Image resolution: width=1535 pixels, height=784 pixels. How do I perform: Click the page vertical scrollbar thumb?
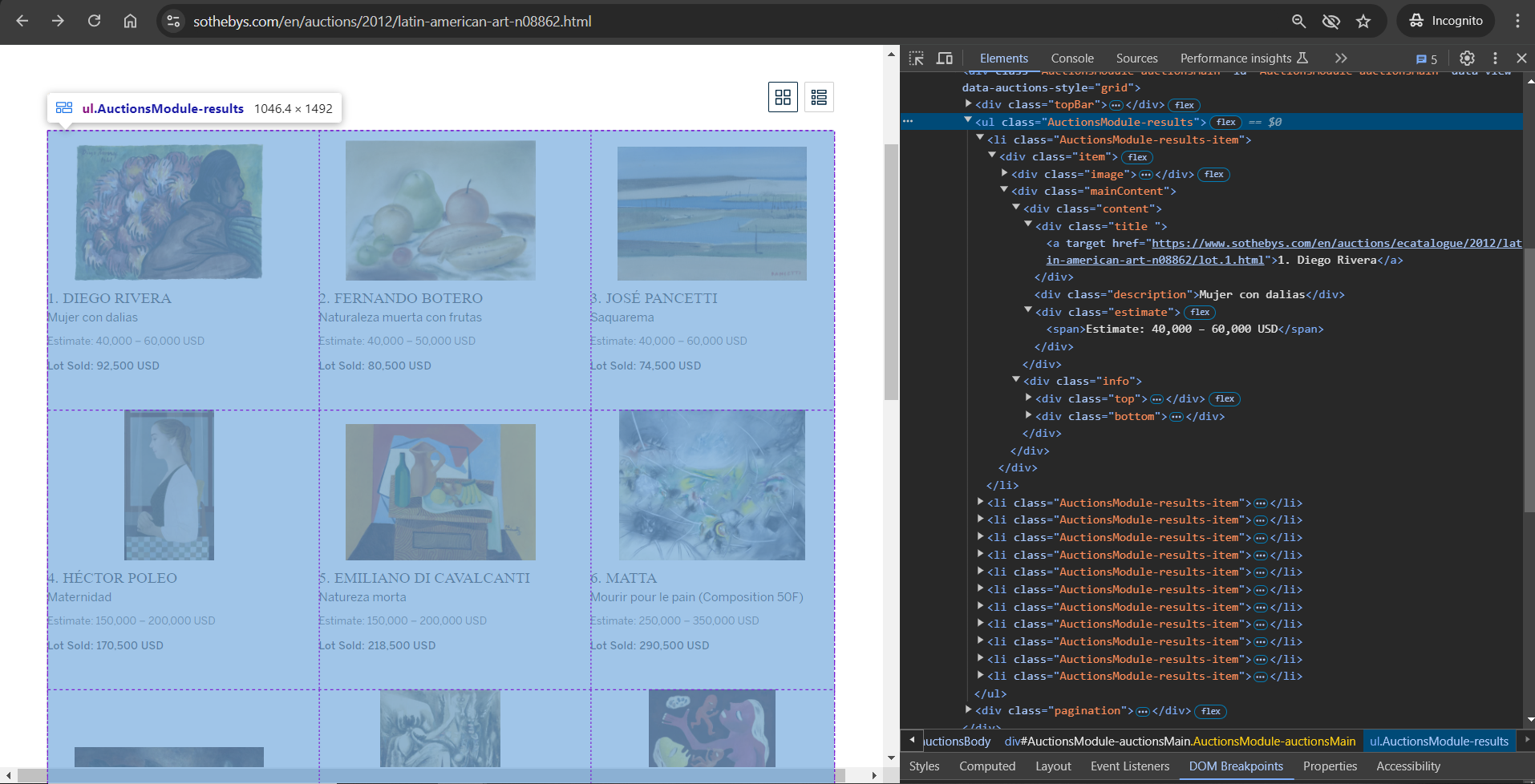coord(891,273)
